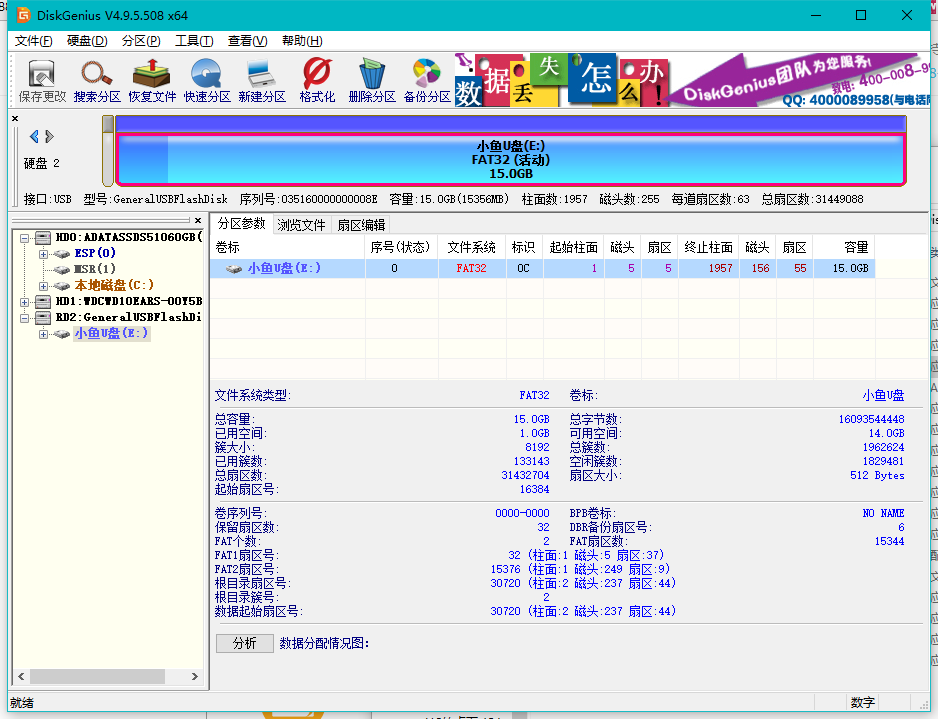Open the 格式化 format tool
The height and width of the screenshot is (719, 938).
316,78
